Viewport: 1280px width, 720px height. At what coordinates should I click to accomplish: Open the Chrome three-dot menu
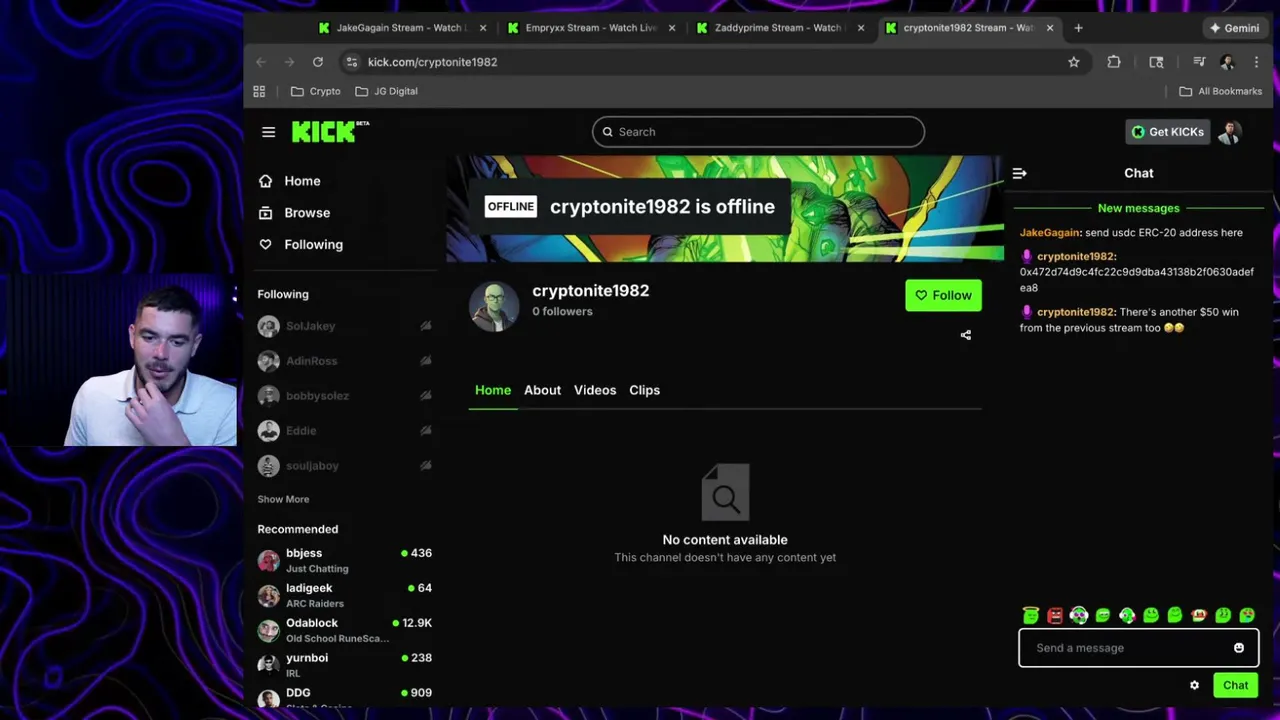pyautogui.click(x=1257, y=62)
